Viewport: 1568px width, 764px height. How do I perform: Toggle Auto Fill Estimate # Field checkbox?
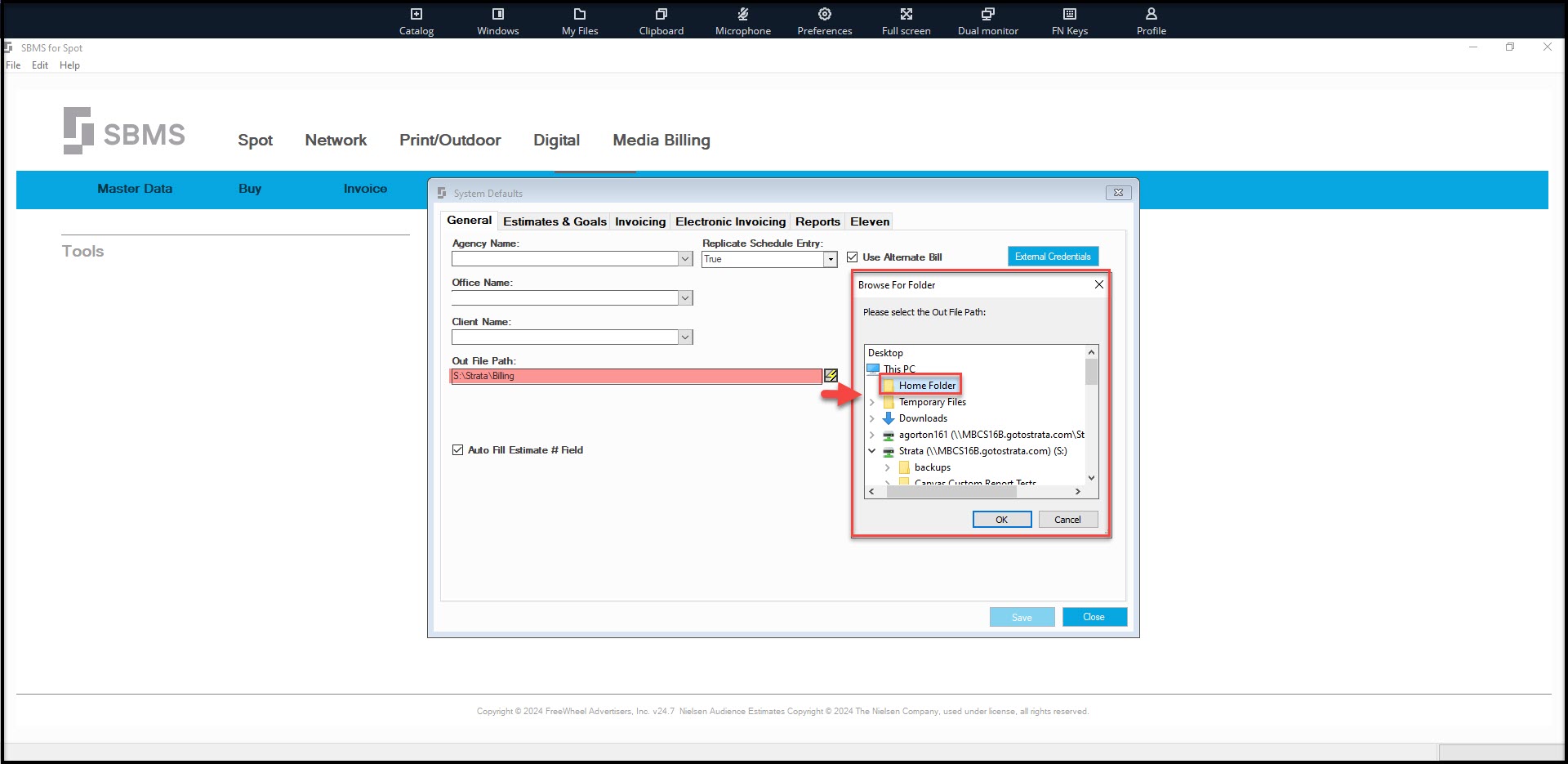[x=457, y=450]
